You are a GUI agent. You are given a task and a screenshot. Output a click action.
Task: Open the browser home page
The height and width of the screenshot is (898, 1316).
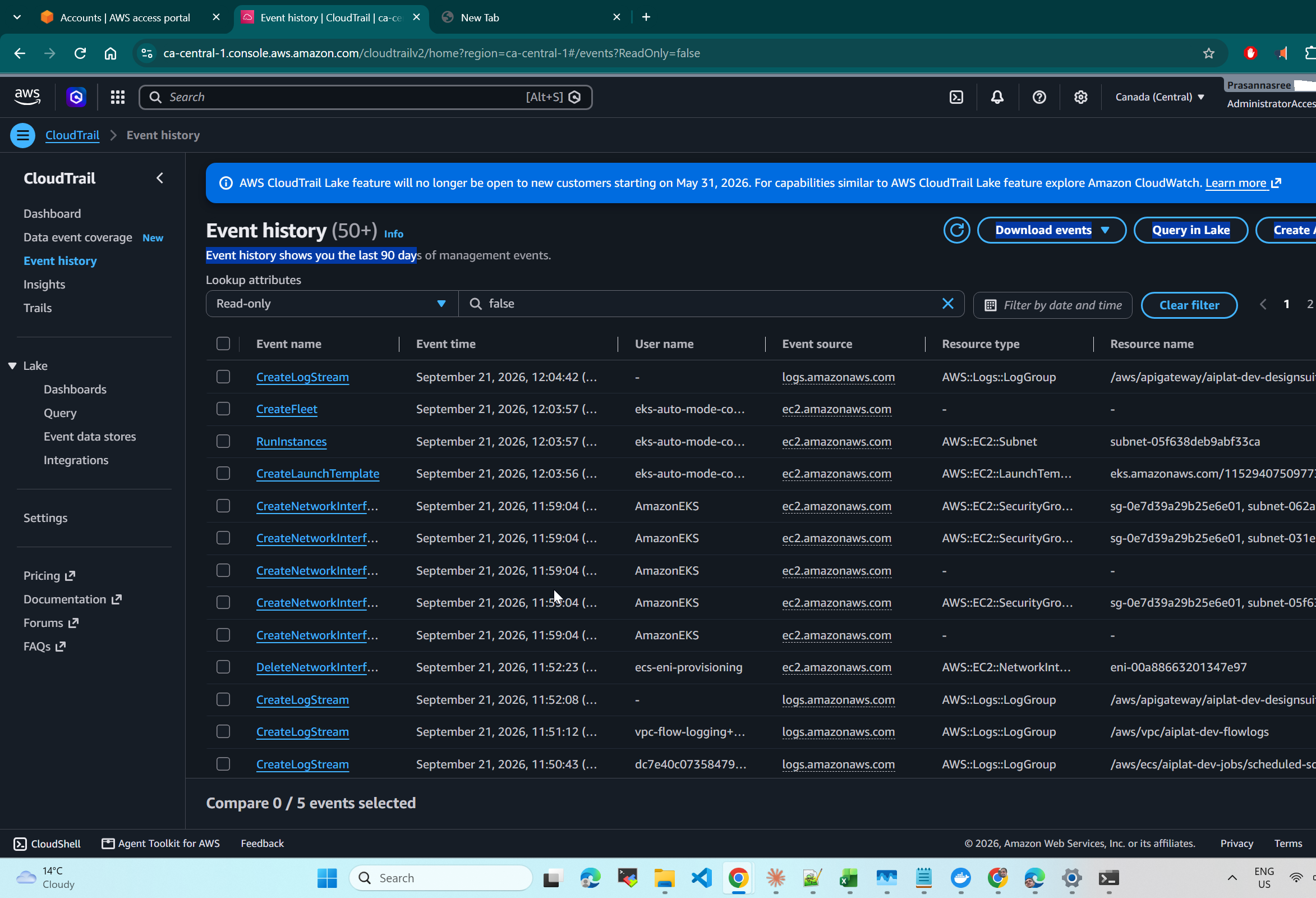tap(111, 53)
